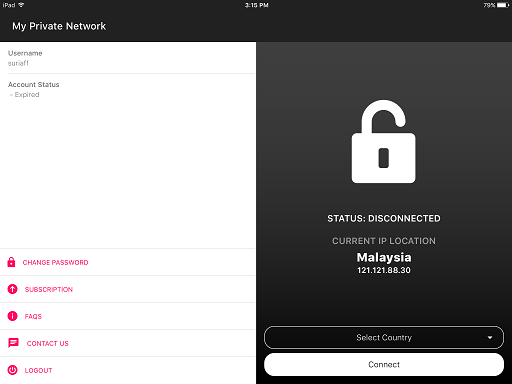This screenshot has width=512, height=384.
Task: Click the pink lock icon beside Change Password
Action: click(11, 262)
